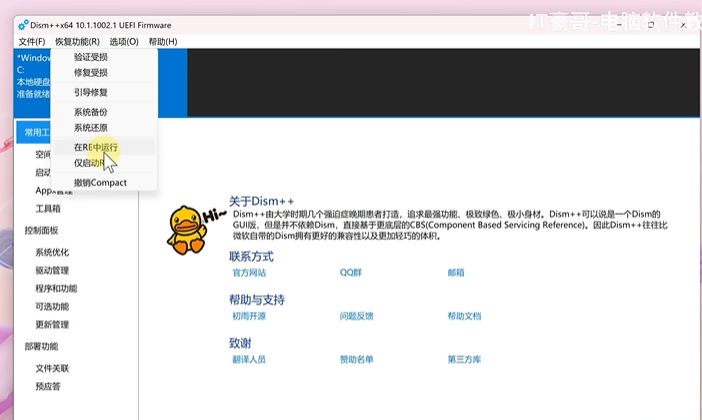Open 可选功能 in the sidebar
The image size is (702, 420).
[x=52, y=306]
